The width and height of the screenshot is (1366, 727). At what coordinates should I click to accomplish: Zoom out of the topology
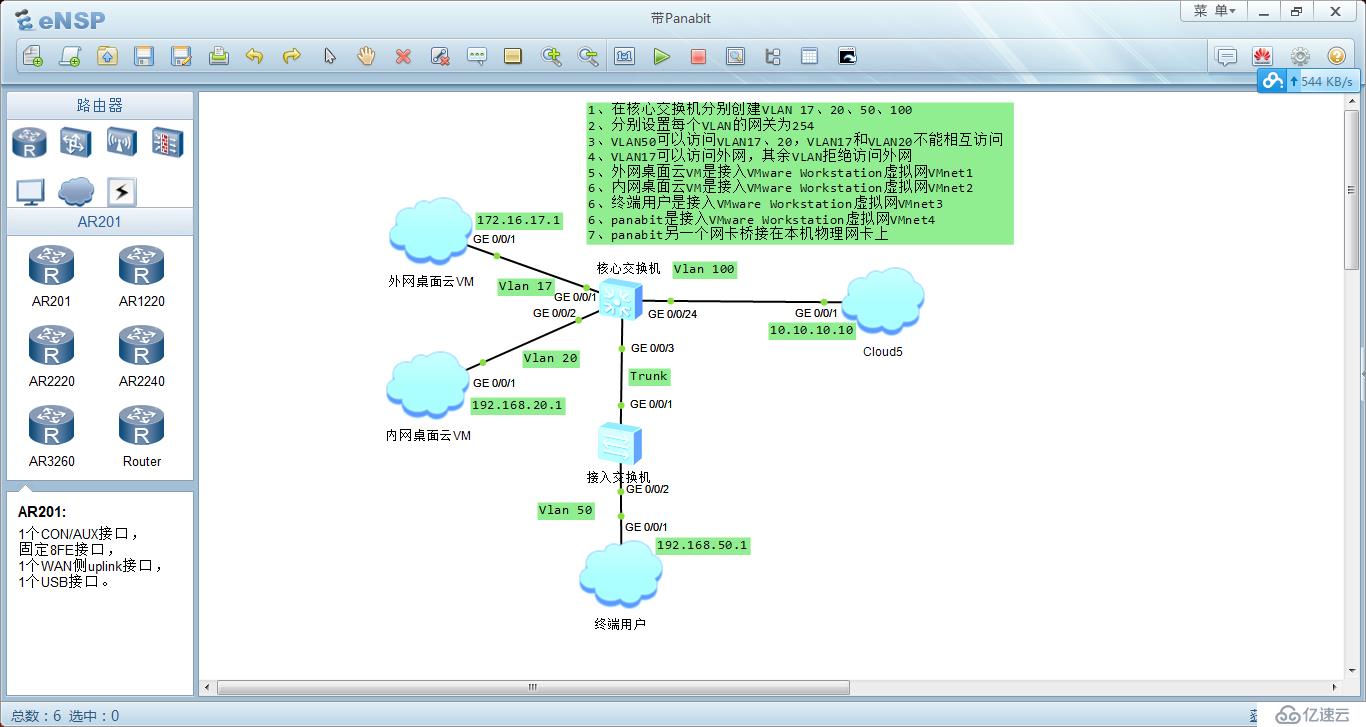point(588,56)
